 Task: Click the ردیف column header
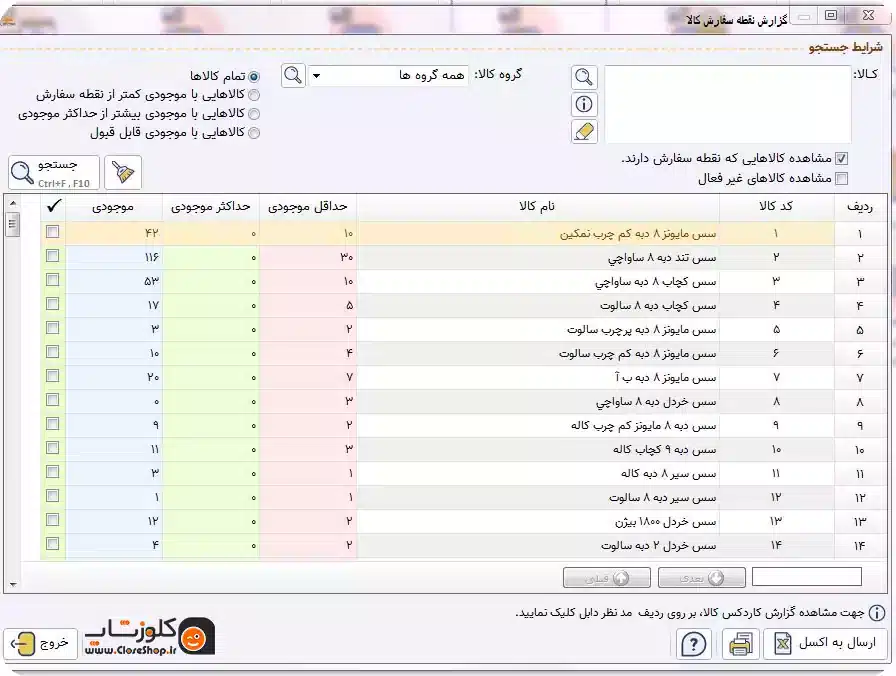[860, 206]
